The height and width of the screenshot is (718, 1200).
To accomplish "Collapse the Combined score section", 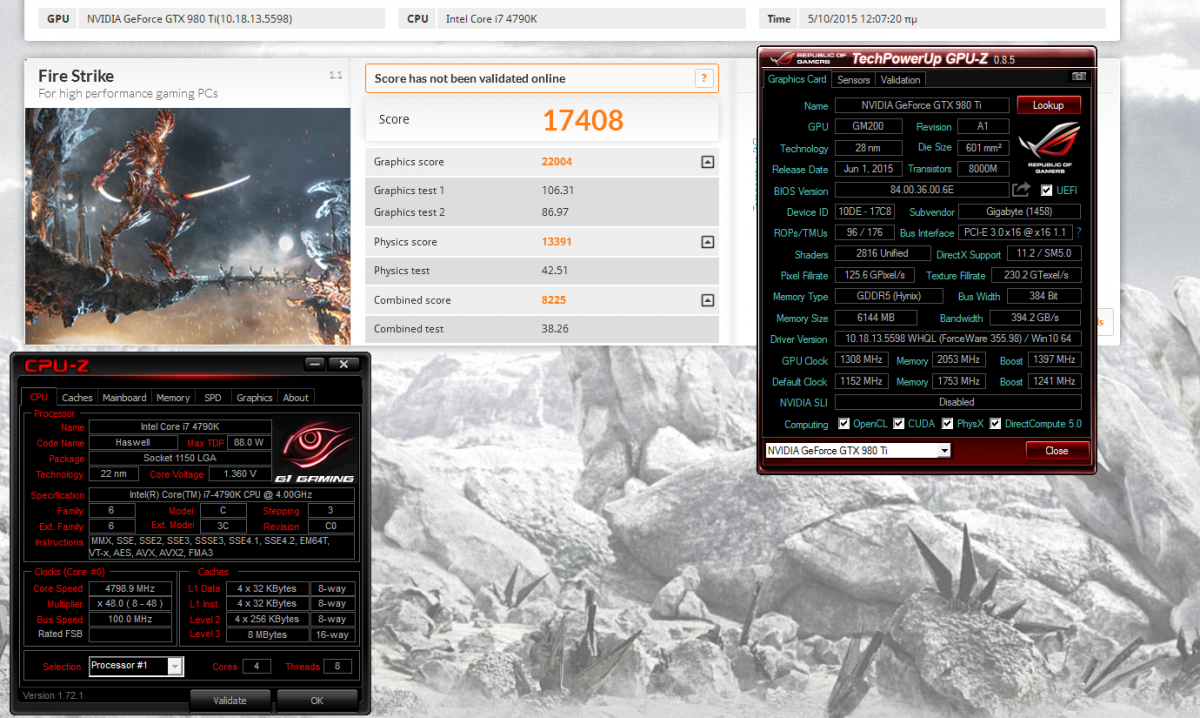I will (707, 300).
